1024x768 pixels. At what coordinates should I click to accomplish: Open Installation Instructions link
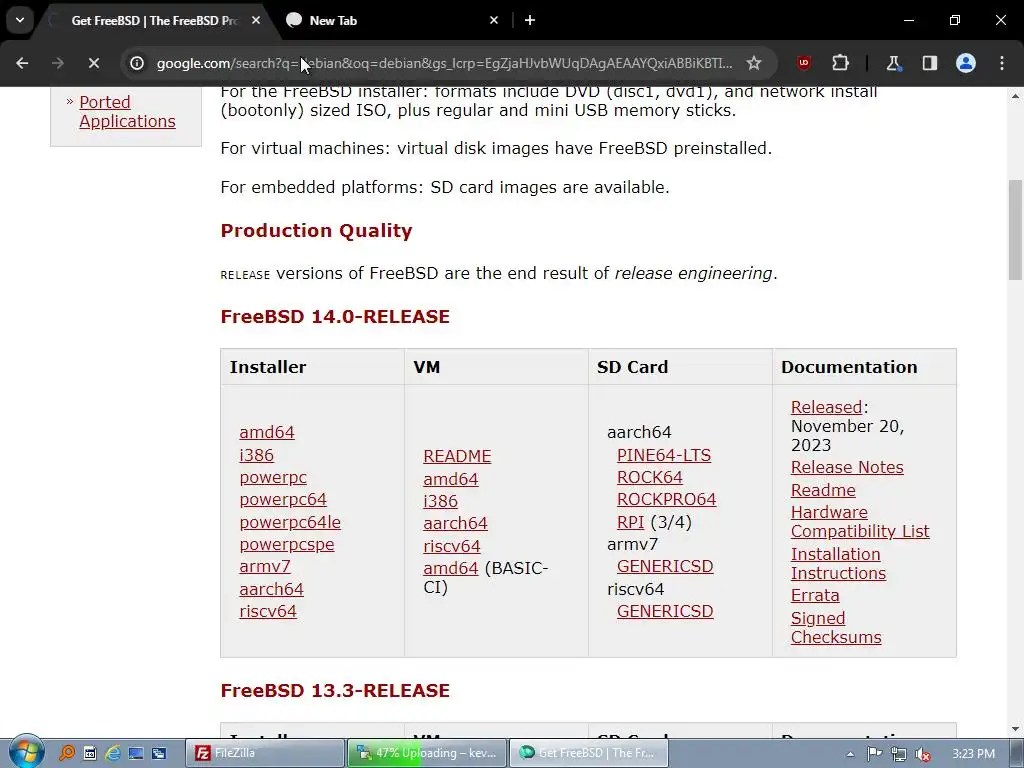tap(839, 564)
